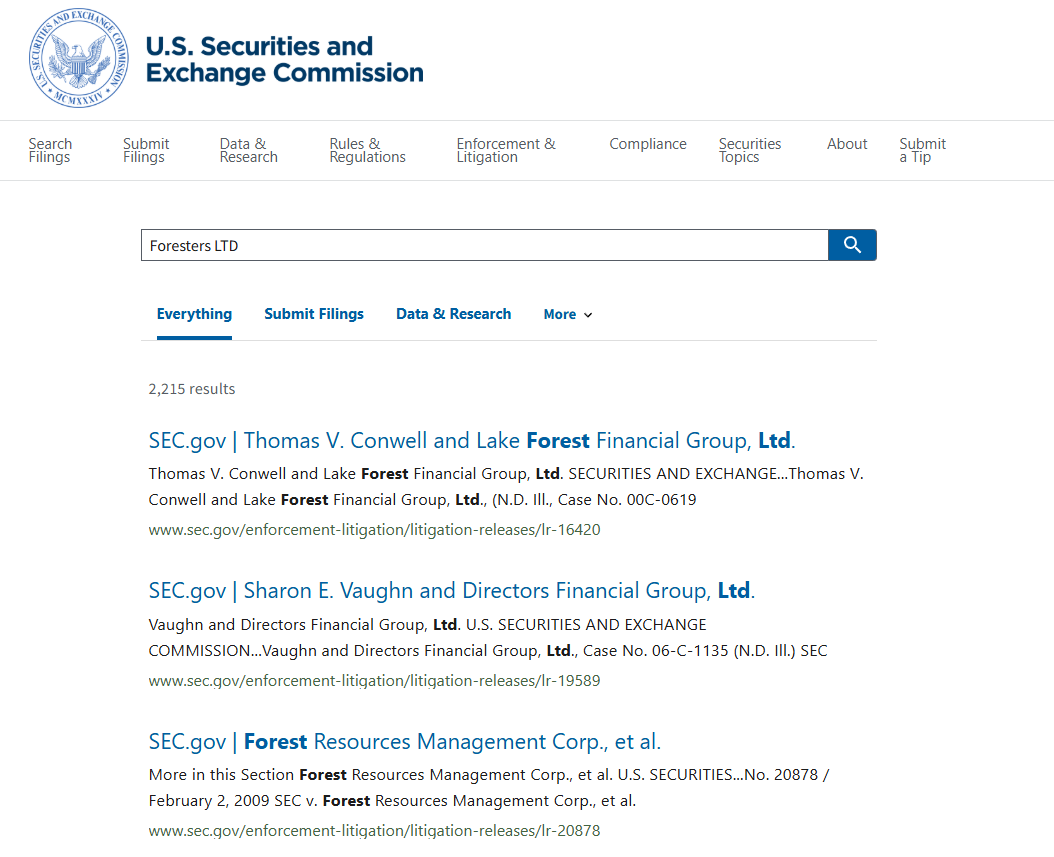
Task: Click the magnifying glass search button
Action: pyautogui.click(x=852, y=245)
